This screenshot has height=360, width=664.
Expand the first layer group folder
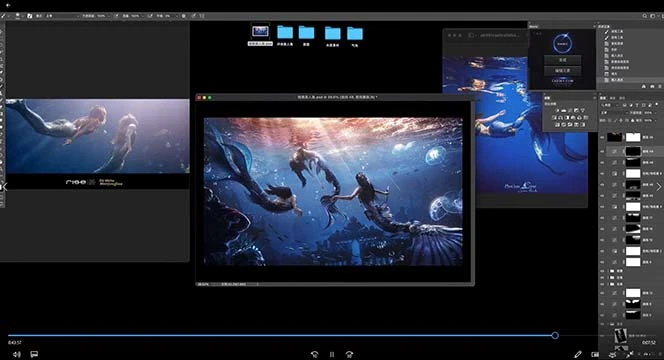pyautogui.click(x=609, y=270)
